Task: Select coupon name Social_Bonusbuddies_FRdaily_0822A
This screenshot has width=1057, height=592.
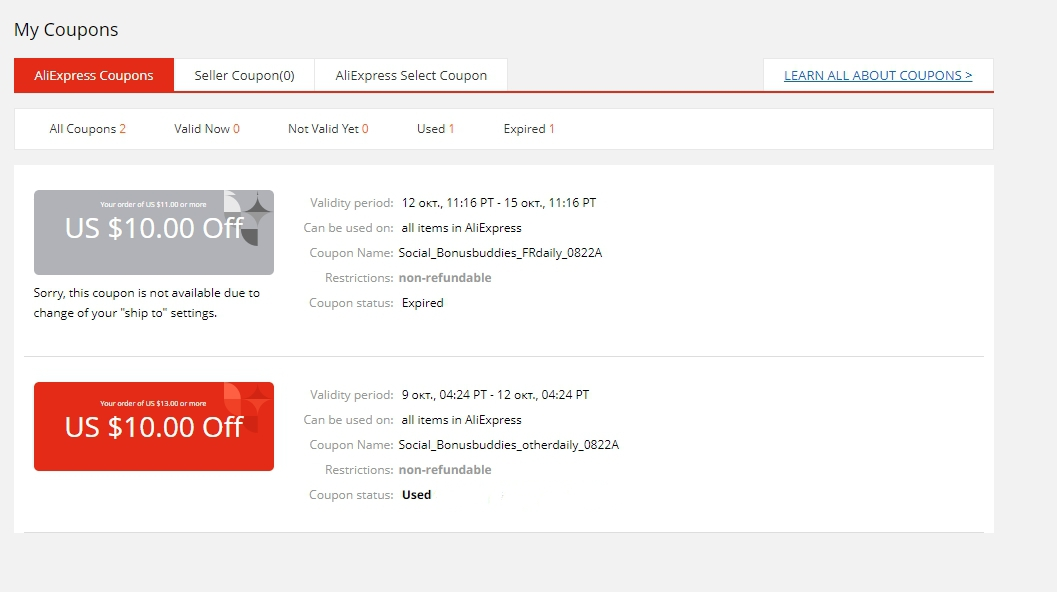Action: click(x=500, y=253)
